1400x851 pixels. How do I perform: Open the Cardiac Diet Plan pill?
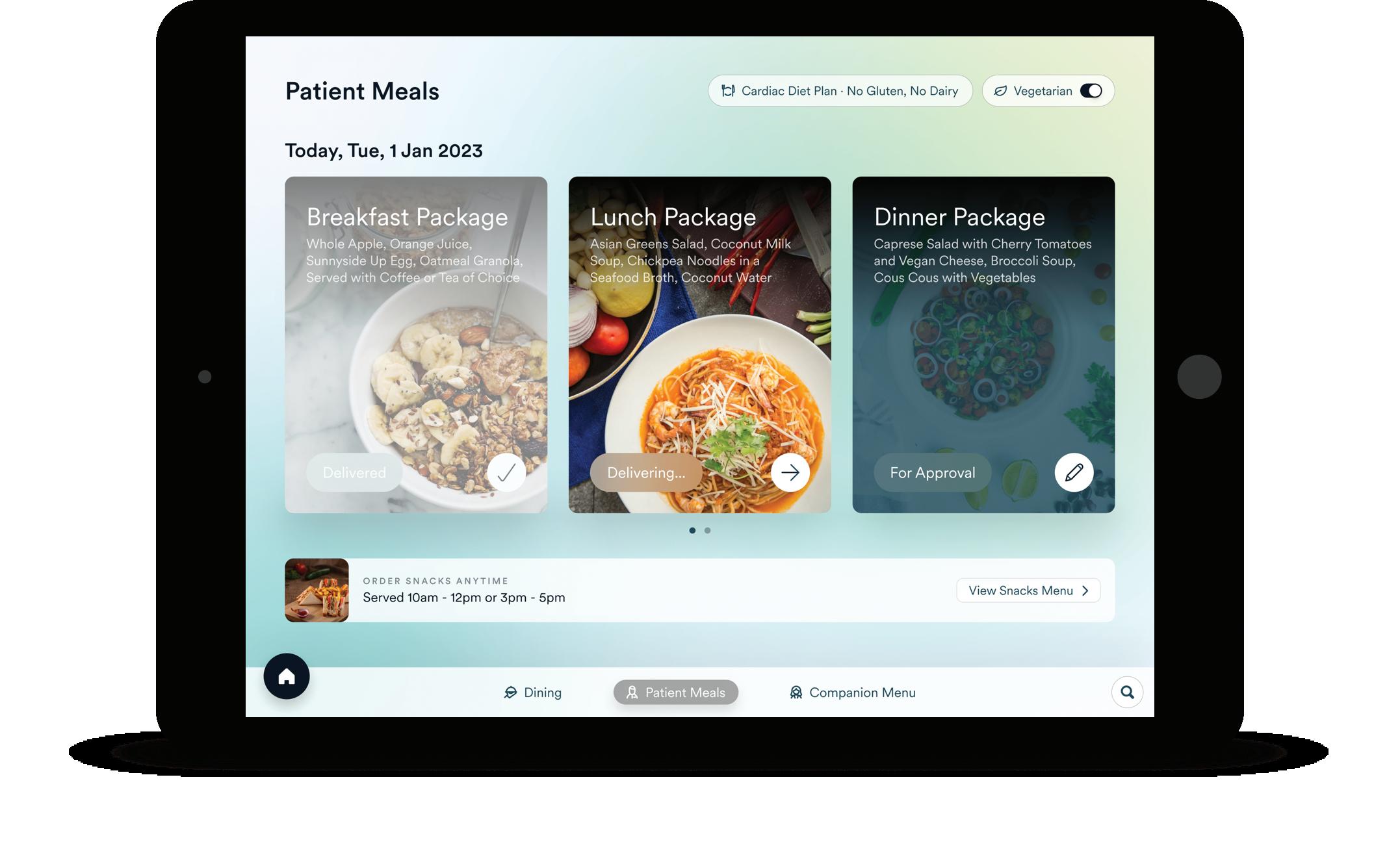click(x=840, y=91)
